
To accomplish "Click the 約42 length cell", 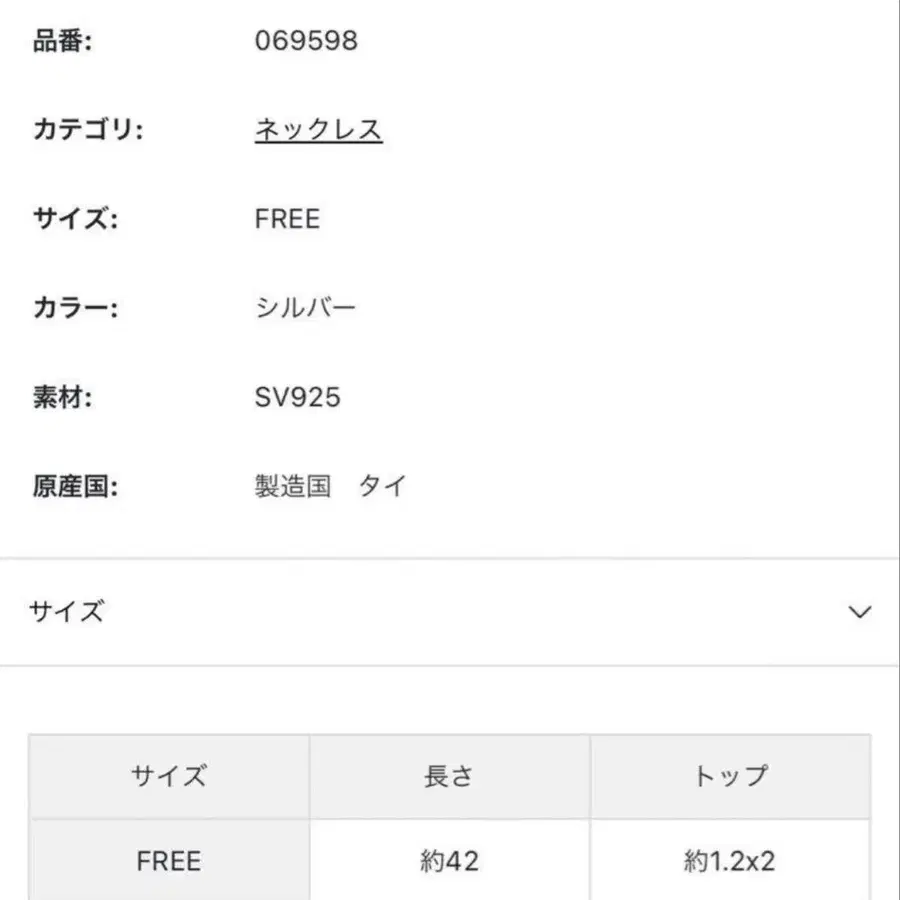I will click(x=449, y=861).
